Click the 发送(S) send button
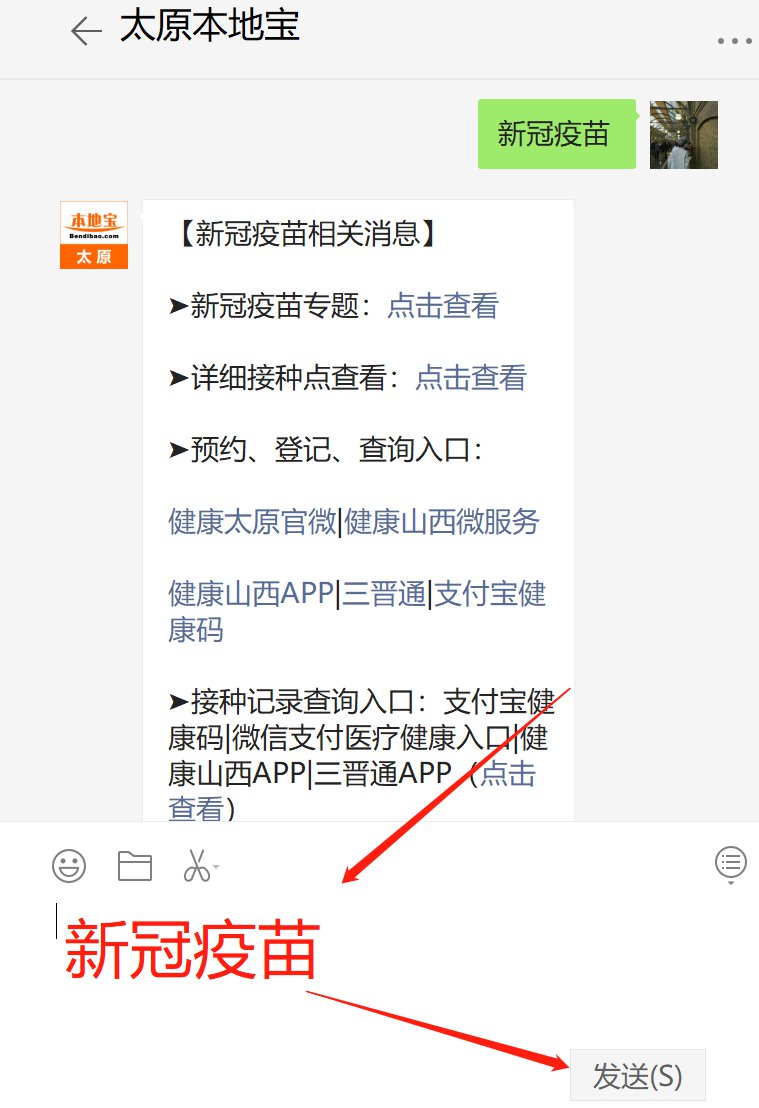 (637, 1075)
